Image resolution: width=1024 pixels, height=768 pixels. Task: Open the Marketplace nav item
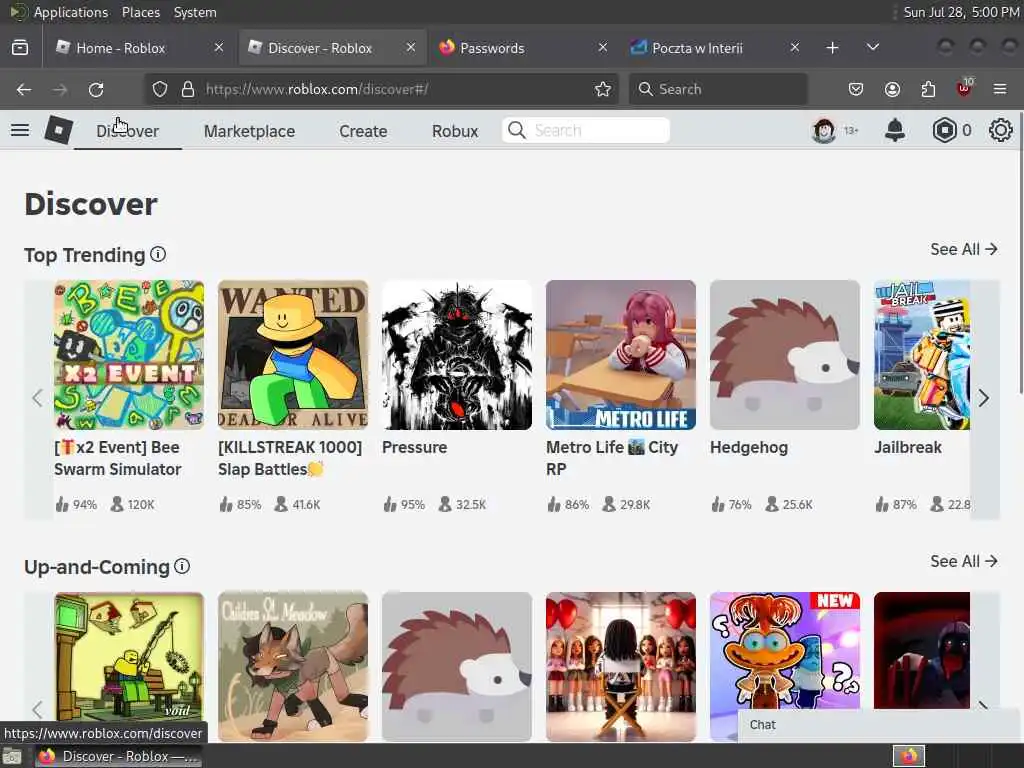tap(249, 131)
